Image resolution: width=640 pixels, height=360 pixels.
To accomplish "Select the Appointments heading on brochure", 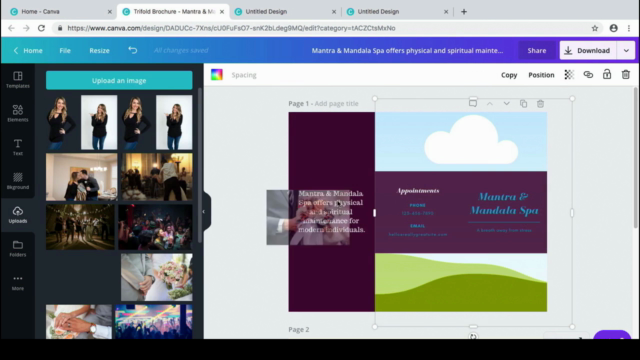I will pyautogui.click(x=418, y=191).
